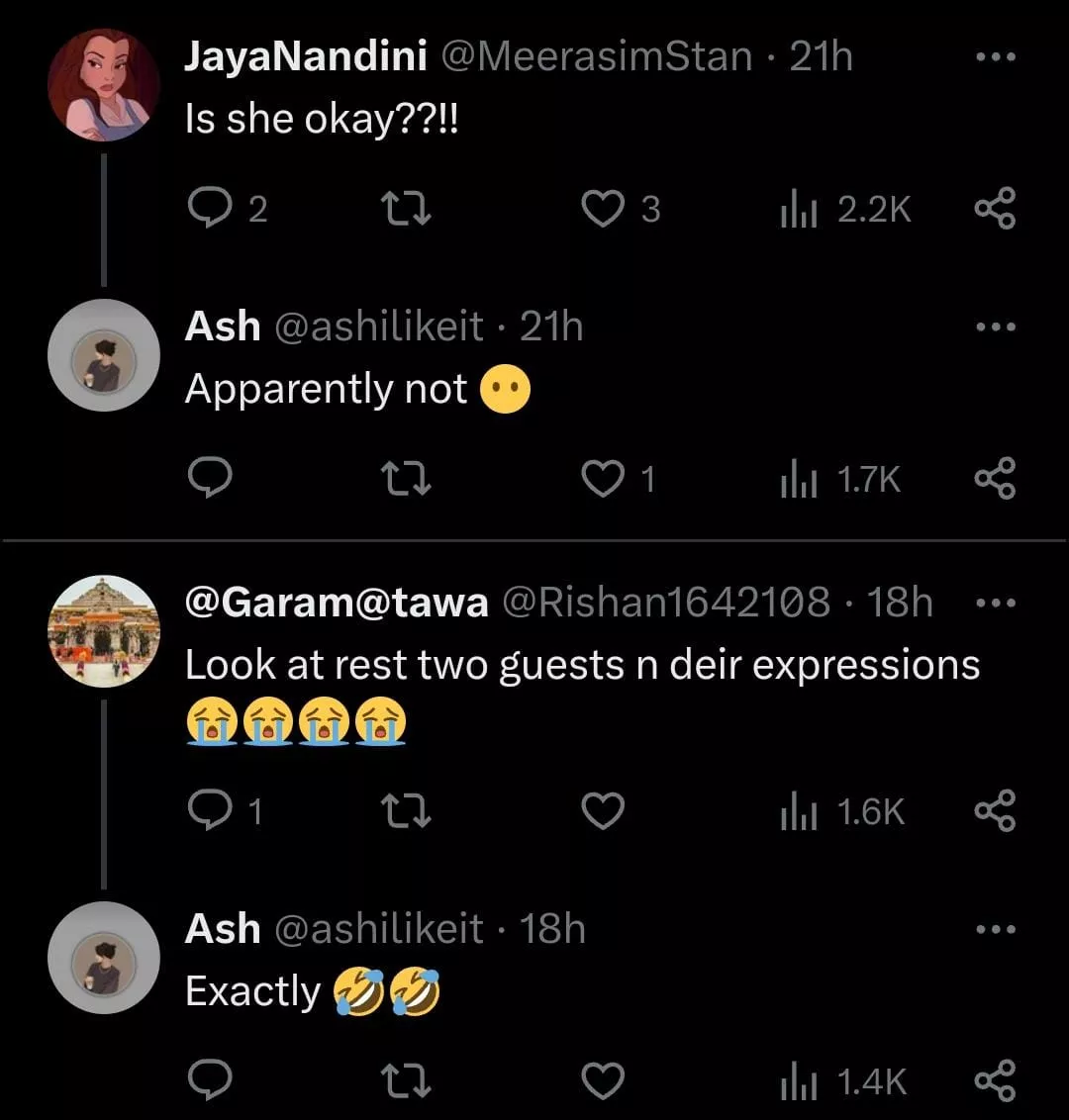Open more options on JayaNandini's tweet

[x=996, y=57]
